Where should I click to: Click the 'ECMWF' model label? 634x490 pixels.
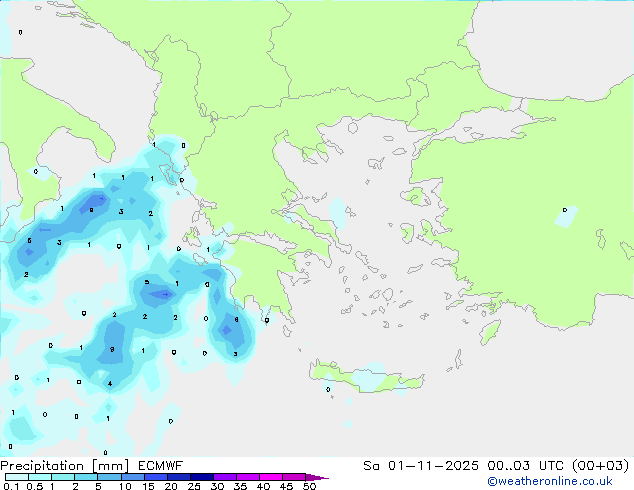click(x=161, y=466)
